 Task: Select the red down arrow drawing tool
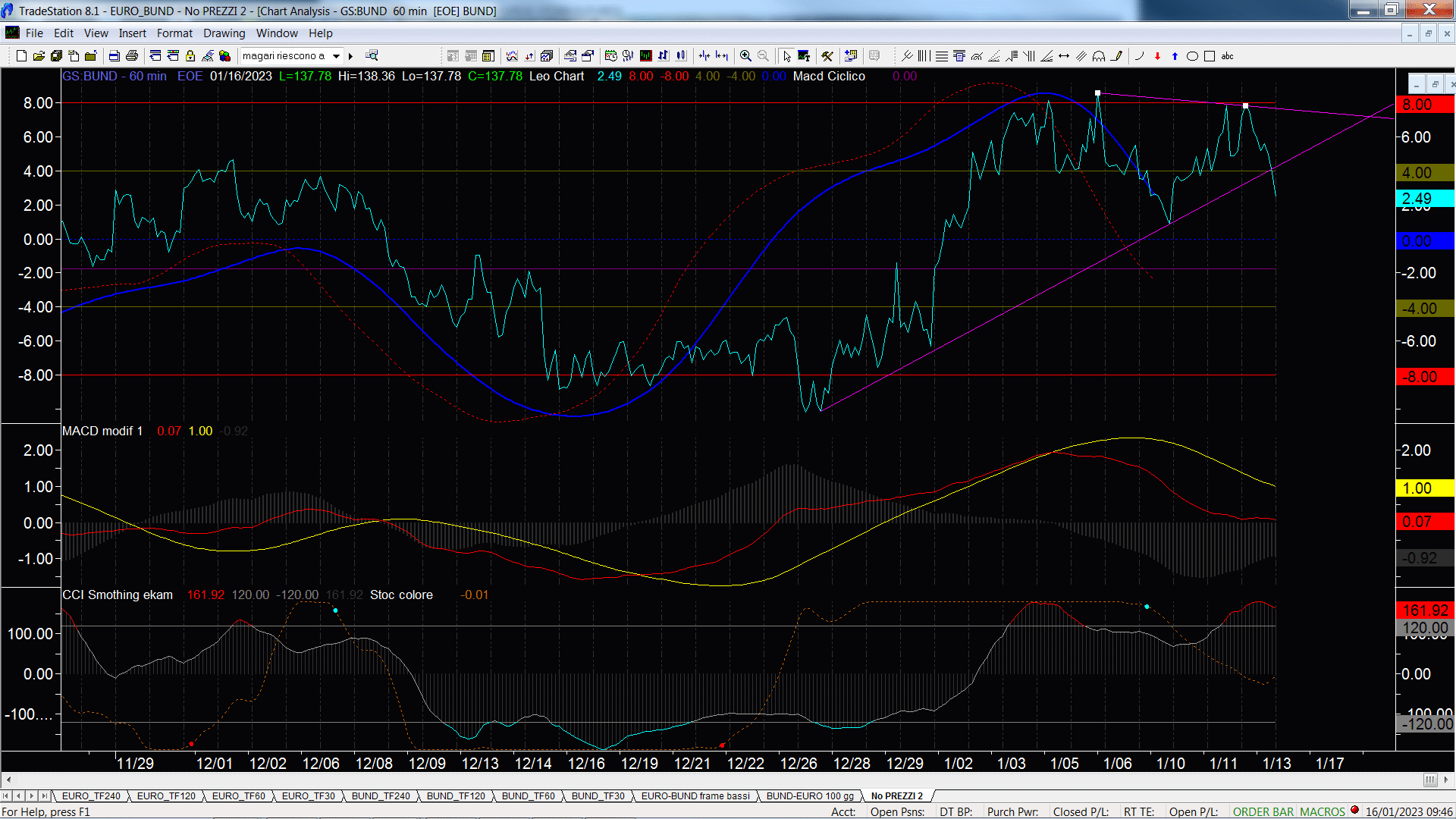[x=1157, y=56]
